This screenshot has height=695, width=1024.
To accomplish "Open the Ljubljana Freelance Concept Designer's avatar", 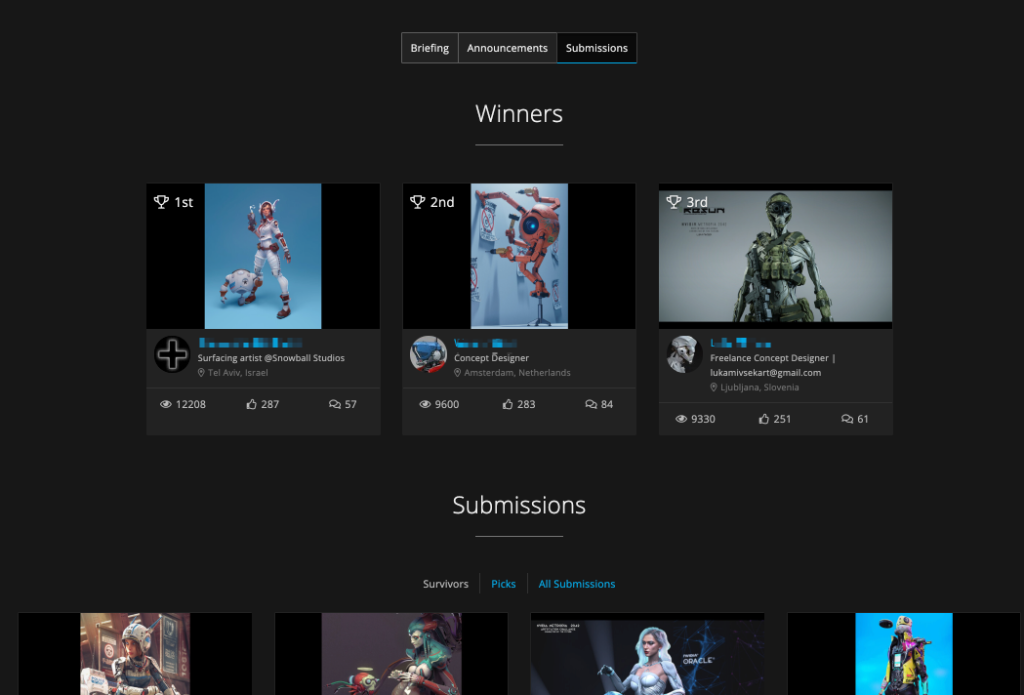I will pos(684,355).
